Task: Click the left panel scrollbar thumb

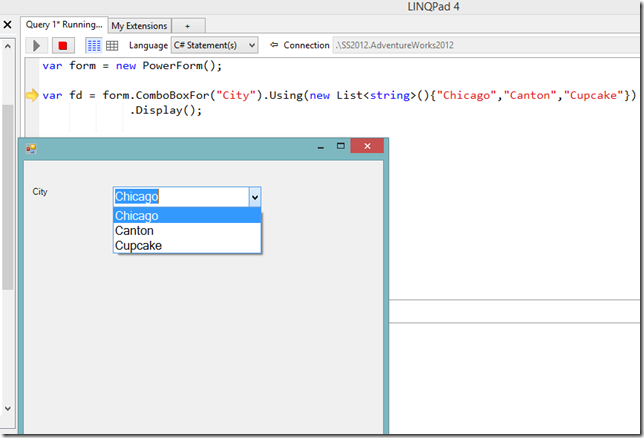Action: (8, 197)
